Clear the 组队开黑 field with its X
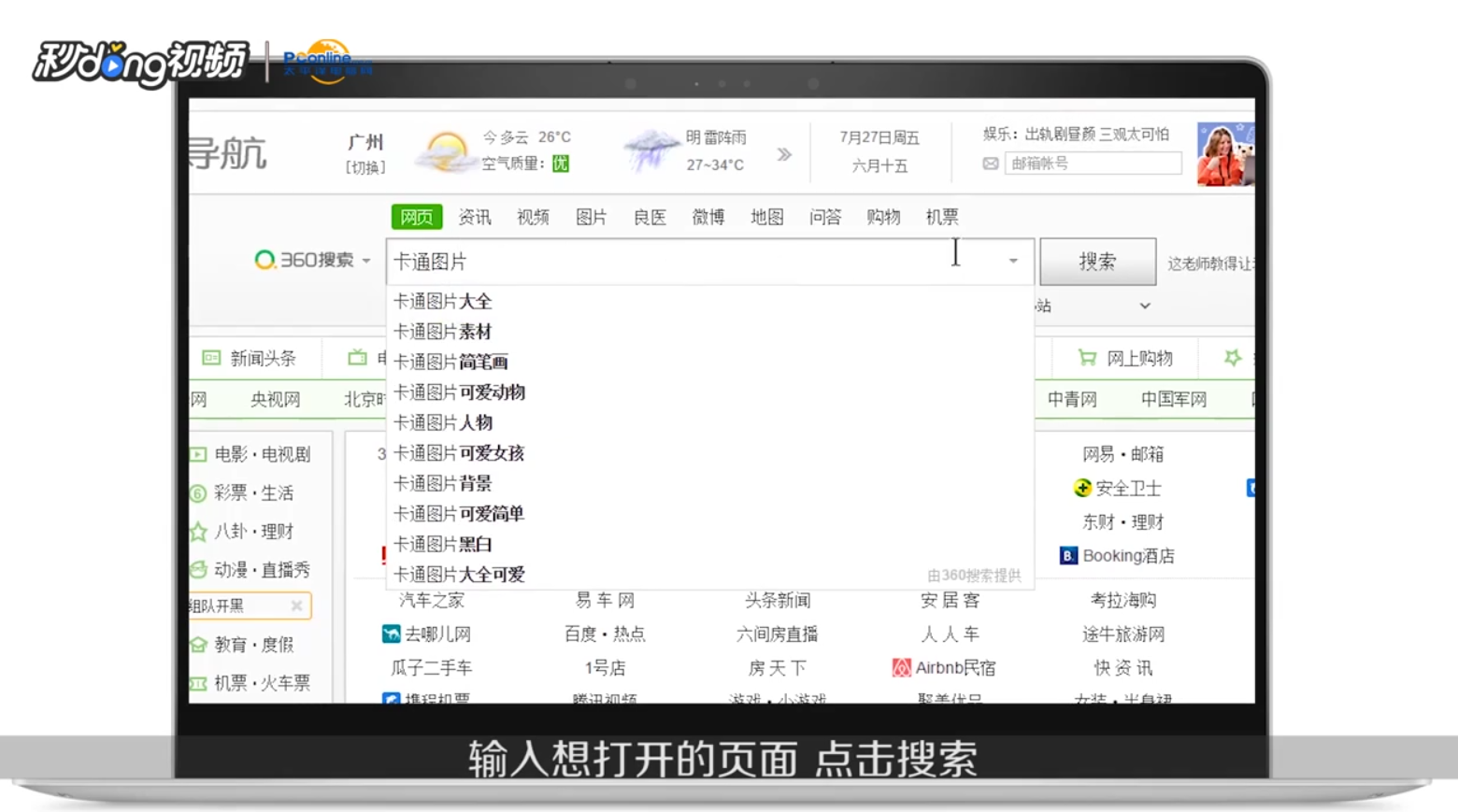The height and width of the screenshot is (812, 1458). pyautogui.click(x=296, y=605)
